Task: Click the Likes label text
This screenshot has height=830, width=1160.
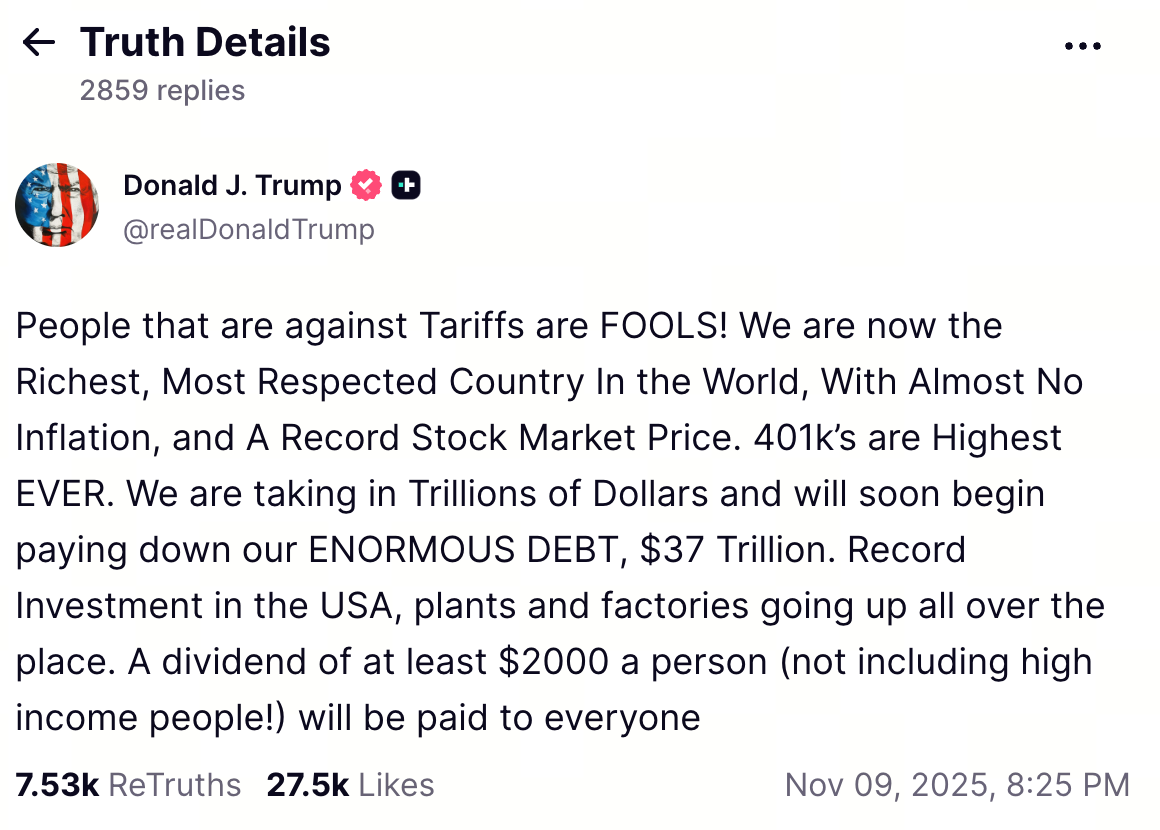Action: point(396,785)
